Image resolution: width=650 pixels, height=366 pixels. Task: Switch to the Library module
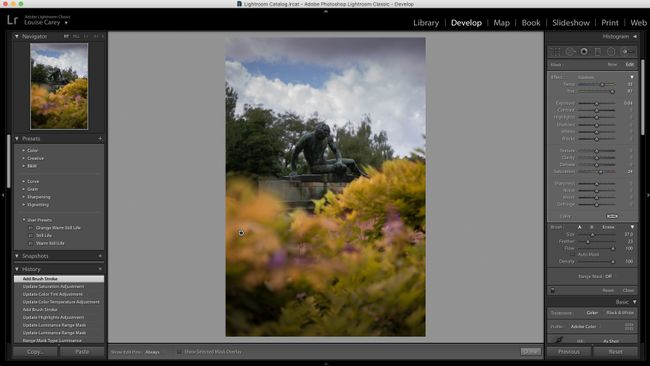pos(426,23)
